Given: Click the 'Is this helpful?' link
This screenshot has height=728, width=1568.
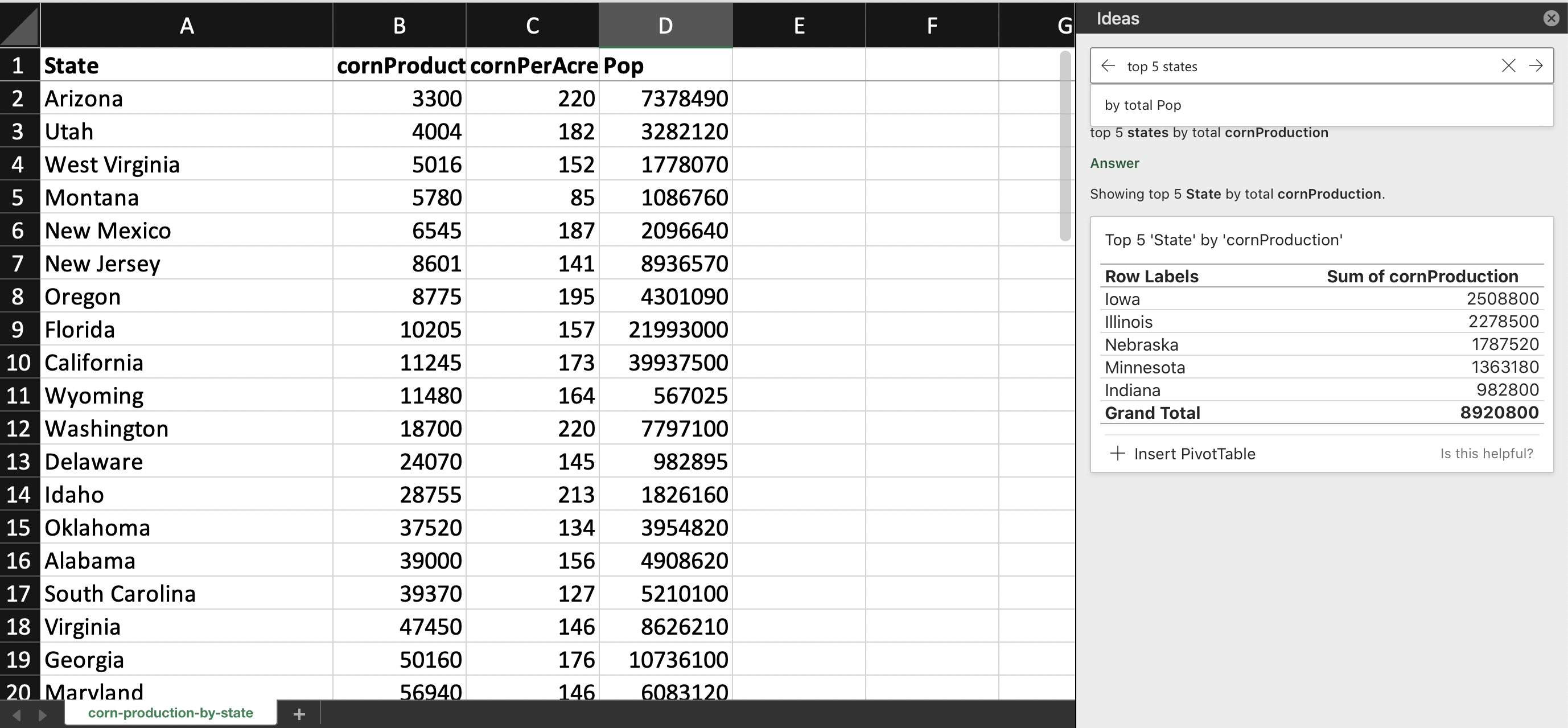Looking at the screenshot, I should pyautogui.click(x=1486, y=454).
